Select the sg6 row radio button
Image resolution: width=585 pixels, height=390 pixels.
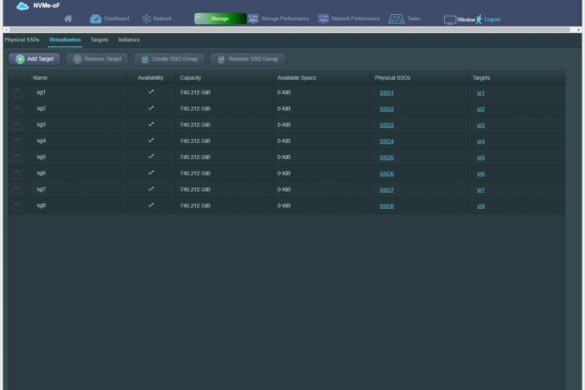coord(17,174)
